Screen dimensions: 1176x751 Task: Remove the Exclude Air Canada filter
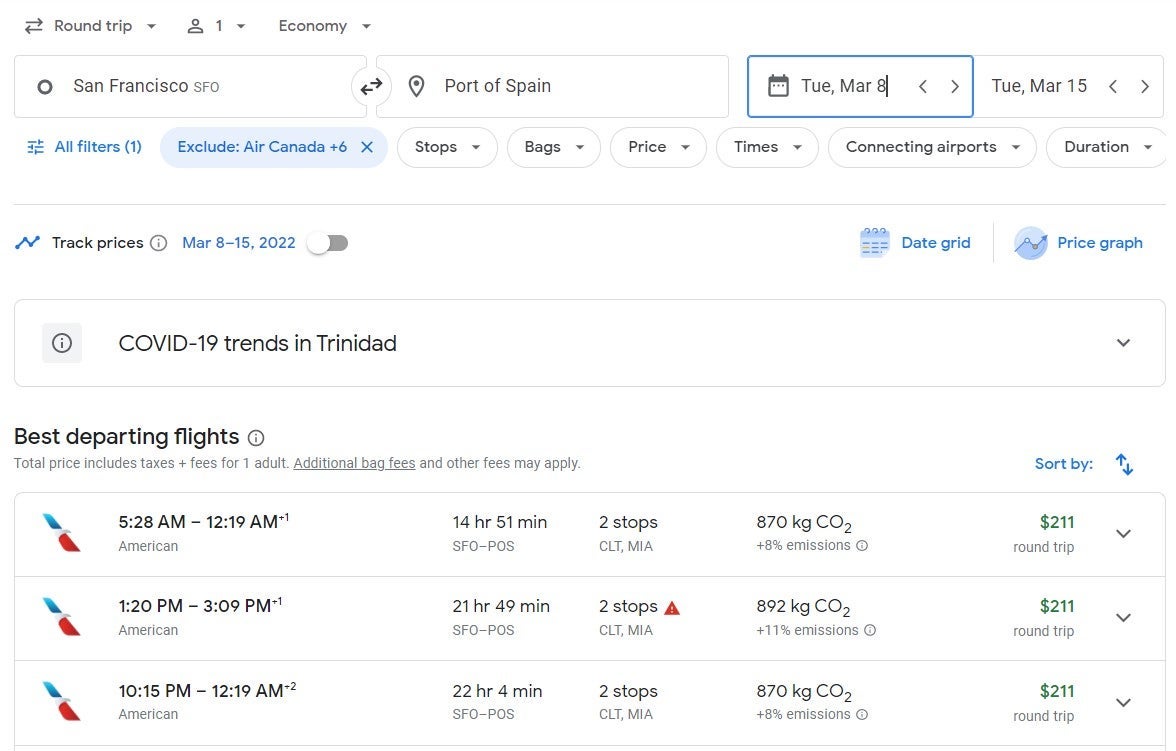tap(367, 147)
